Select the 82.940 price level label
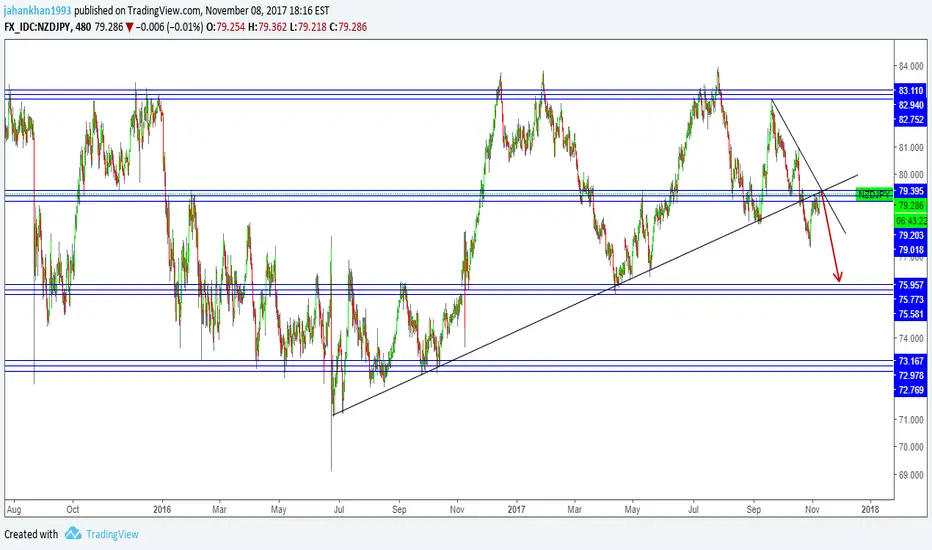932x550 pixels. pyautogui.click(x=911, y=105)
